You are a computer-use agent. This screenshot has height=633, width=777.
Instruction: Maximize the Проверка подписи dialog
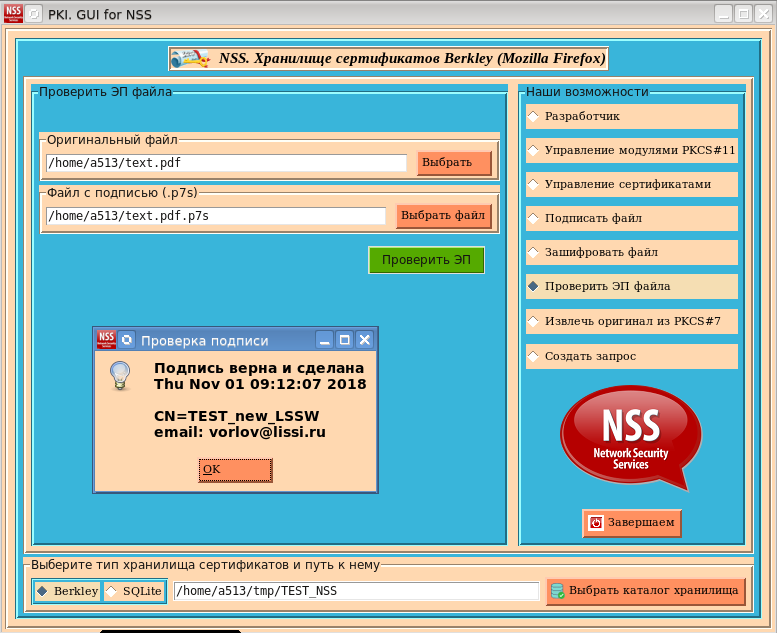click(x=344, y=340)
